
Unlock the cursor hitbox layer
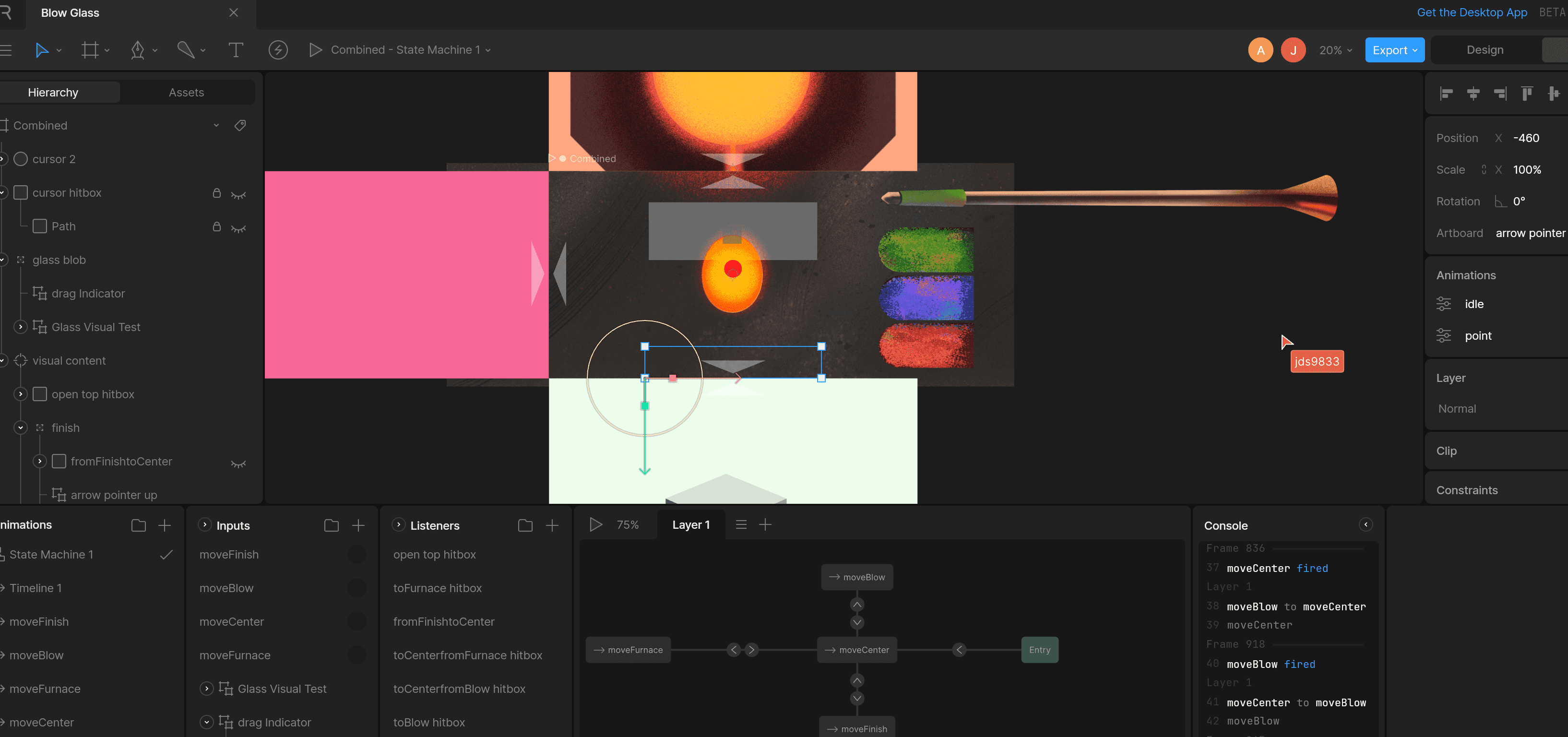click(216, 193)
